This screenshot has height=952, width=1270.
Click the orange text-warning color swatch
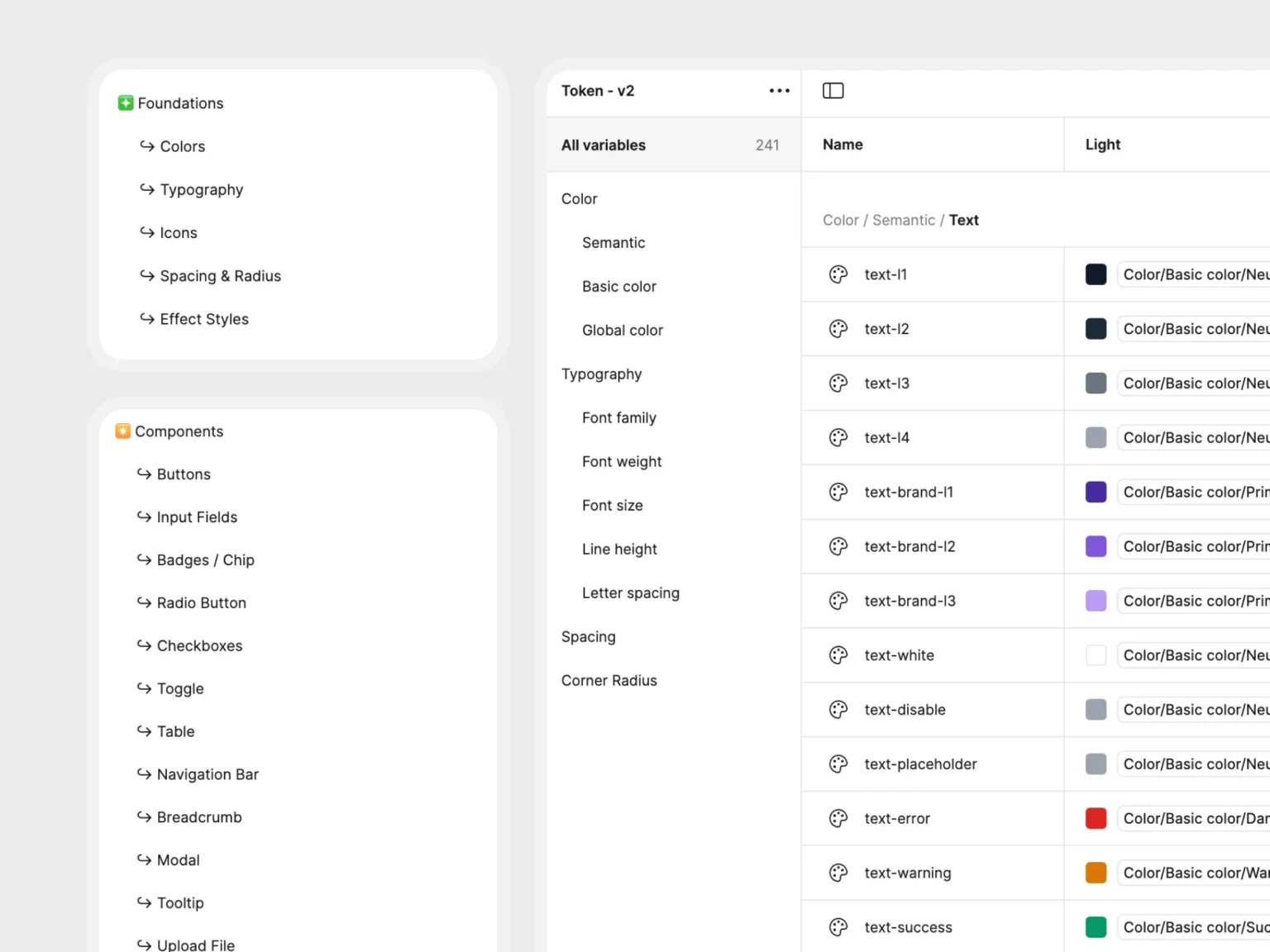[1096, 873]
